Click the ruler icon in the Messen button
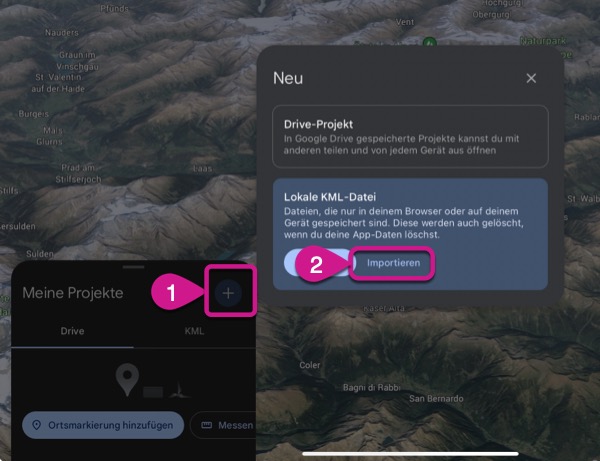Viewport: 600px width, 461px height. pos(207,425)
